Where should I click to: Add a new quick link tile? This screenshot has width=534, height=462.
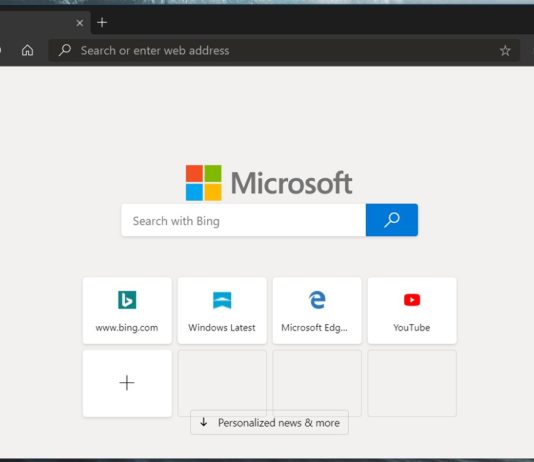[x=127, y=383]
